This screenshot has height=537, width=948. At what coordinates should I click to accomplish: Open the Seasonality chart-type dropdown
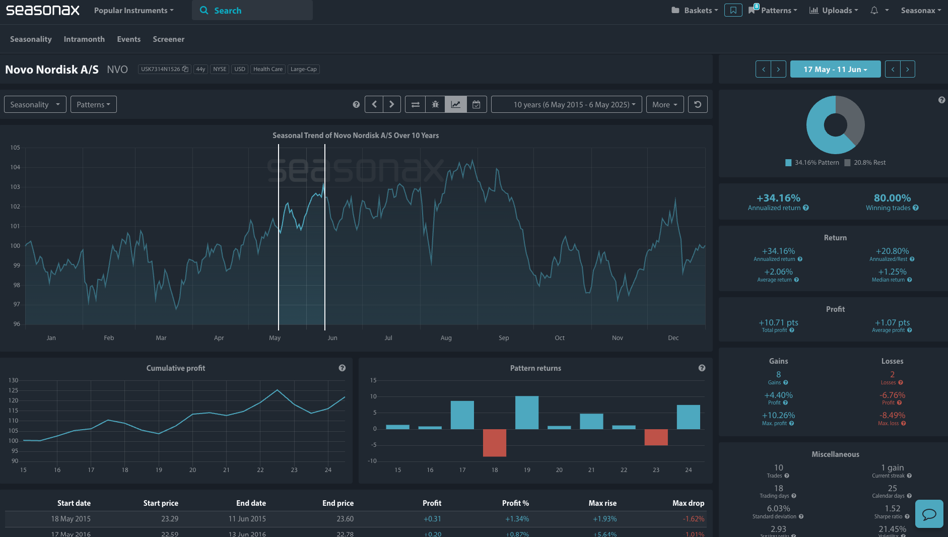coord(35,105)
